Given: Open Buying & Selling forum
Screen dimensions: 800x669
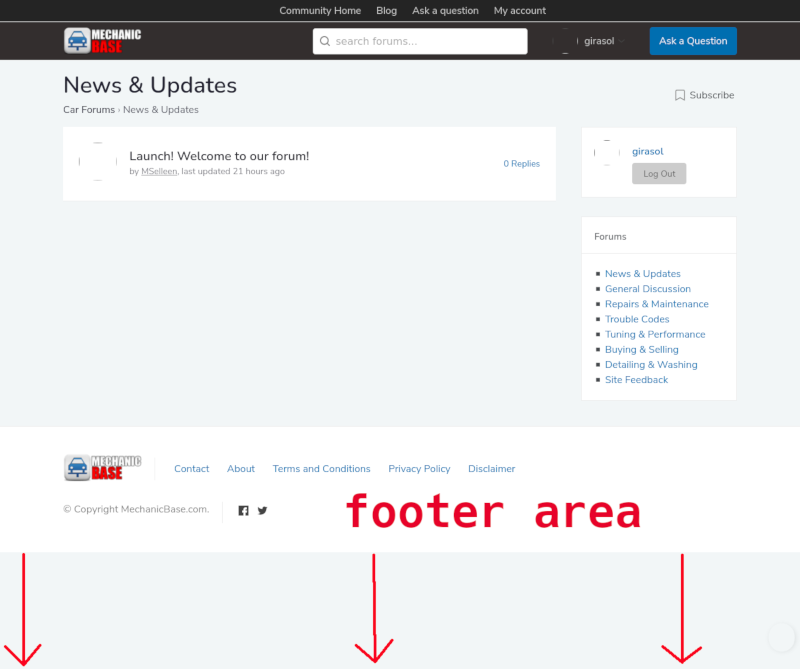Looking at the screenshot, I should click(x=642, y=350).
